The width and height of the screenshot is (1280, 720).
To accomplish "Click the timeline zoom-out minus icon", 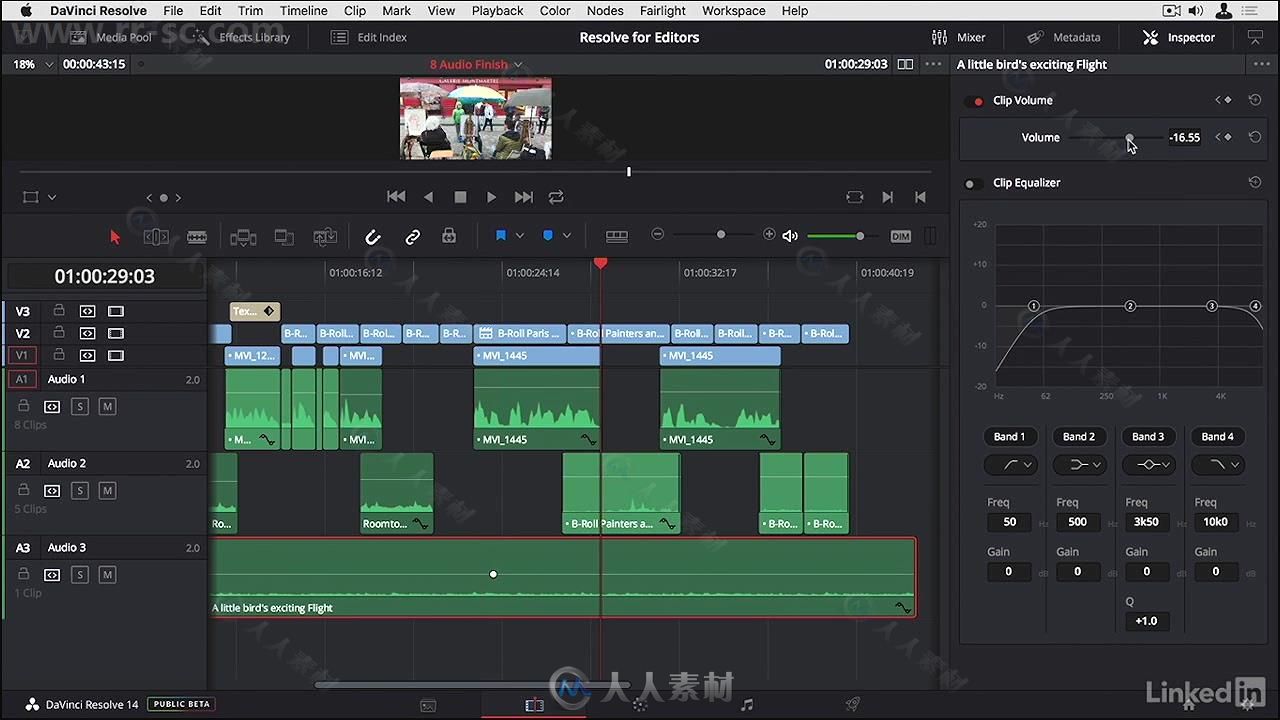I will coord(657,234).
